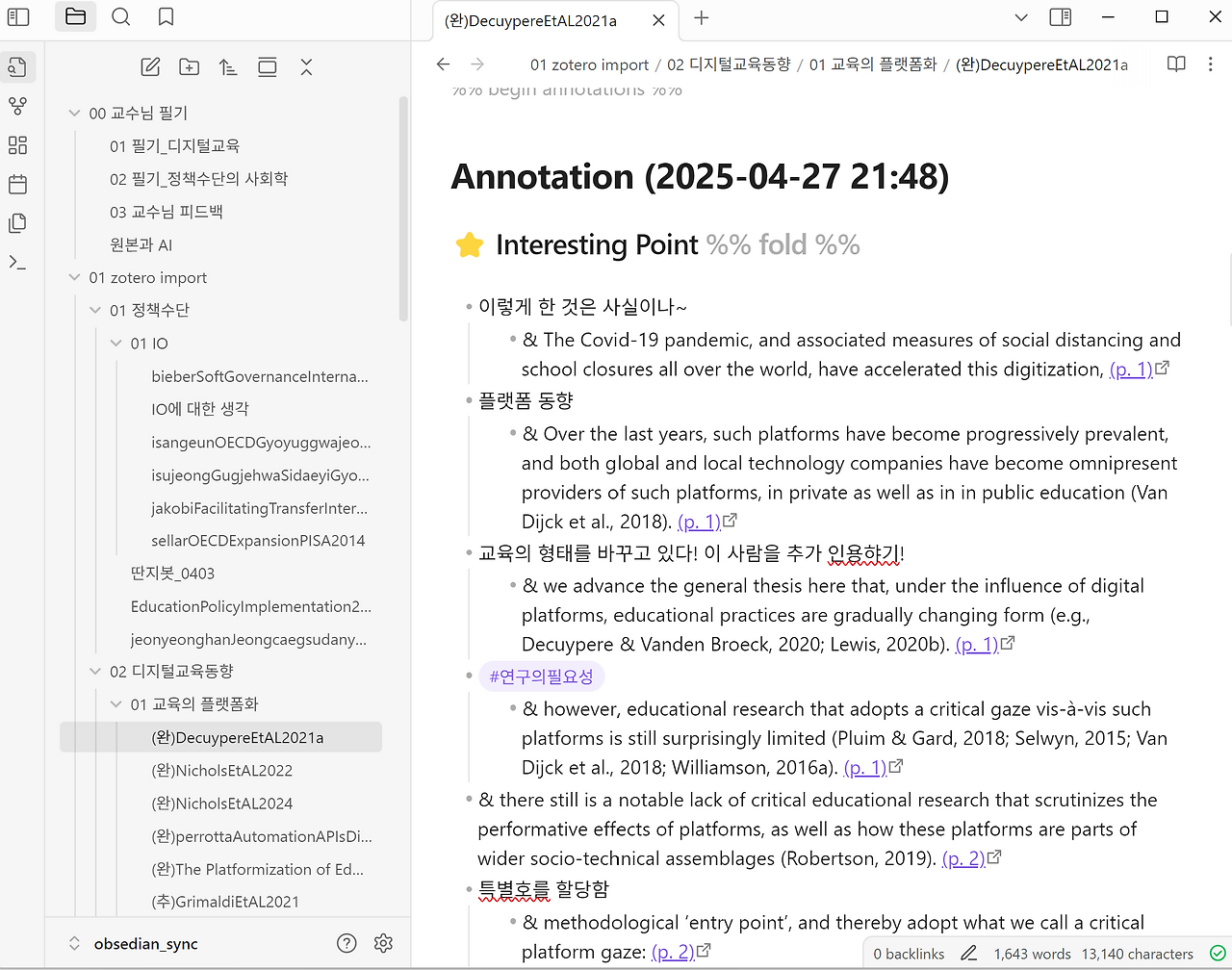The image size is (1232, 970).
Task: Create a new folder in the file explorer
Action: point(189,66)
